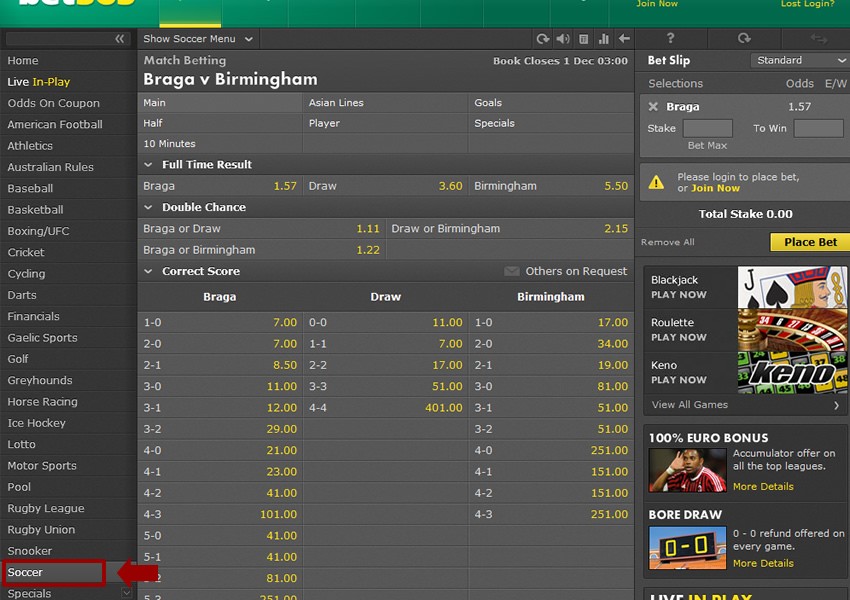Open the results table icon in toolbar

[x=583, y=38]
